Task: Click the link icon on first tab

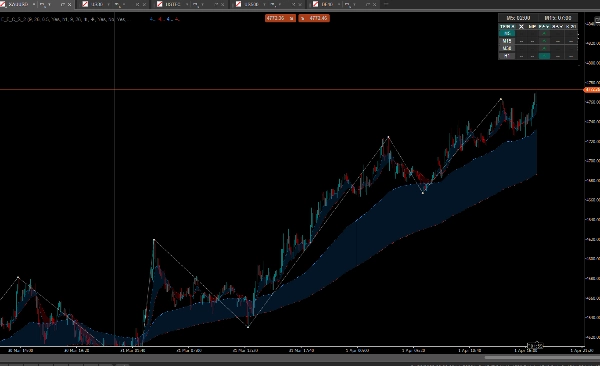Action: coord(63,4)
